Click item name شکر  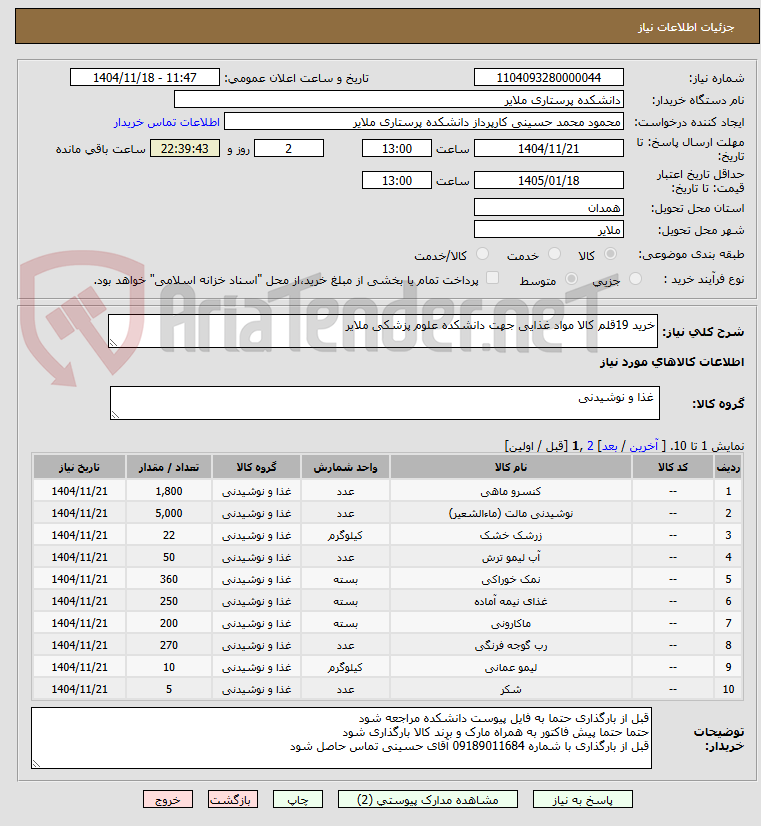(x=510, y=690)
